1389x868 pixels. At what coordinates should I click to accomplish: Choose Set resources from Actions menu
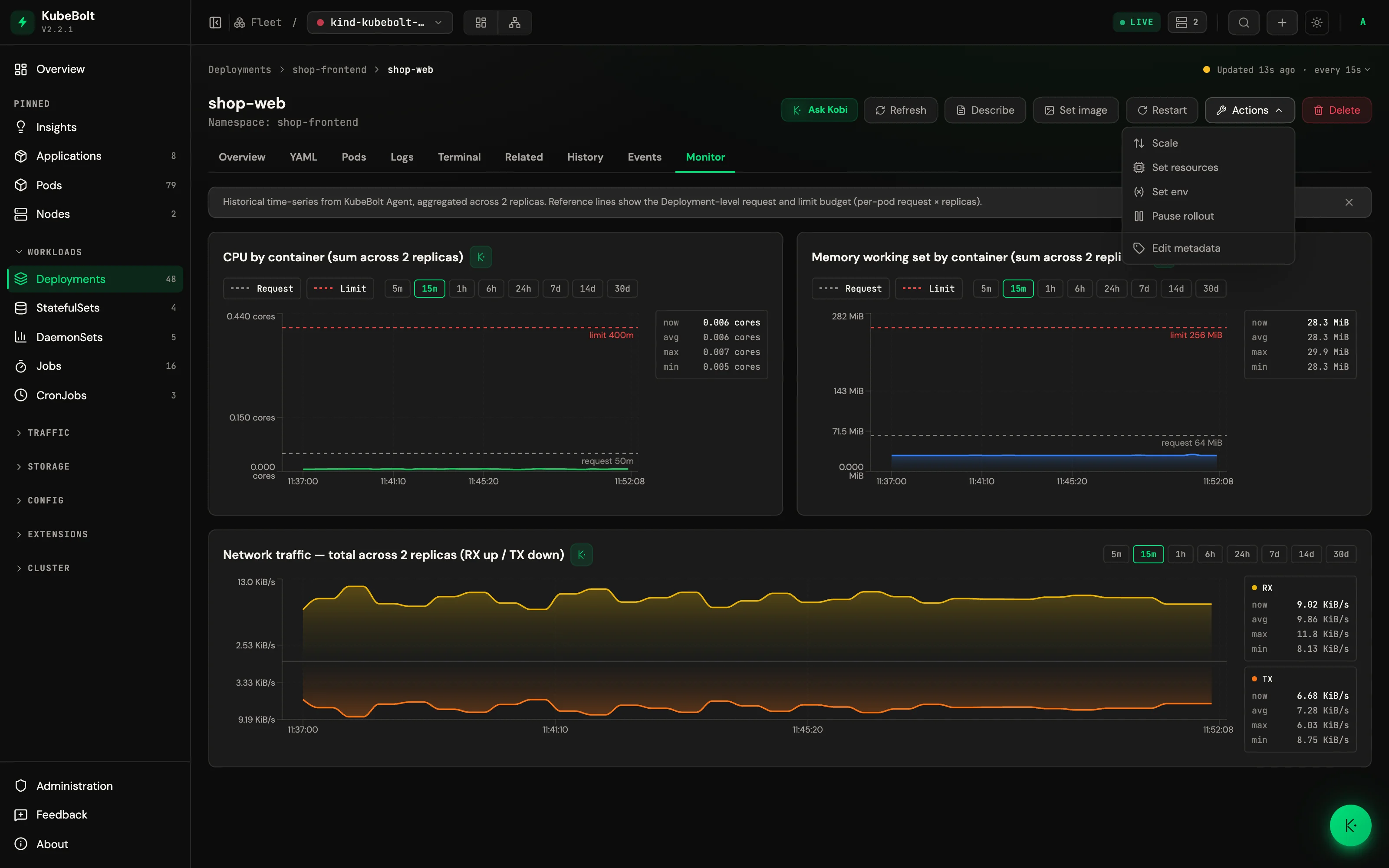(x=1208, y=167)
